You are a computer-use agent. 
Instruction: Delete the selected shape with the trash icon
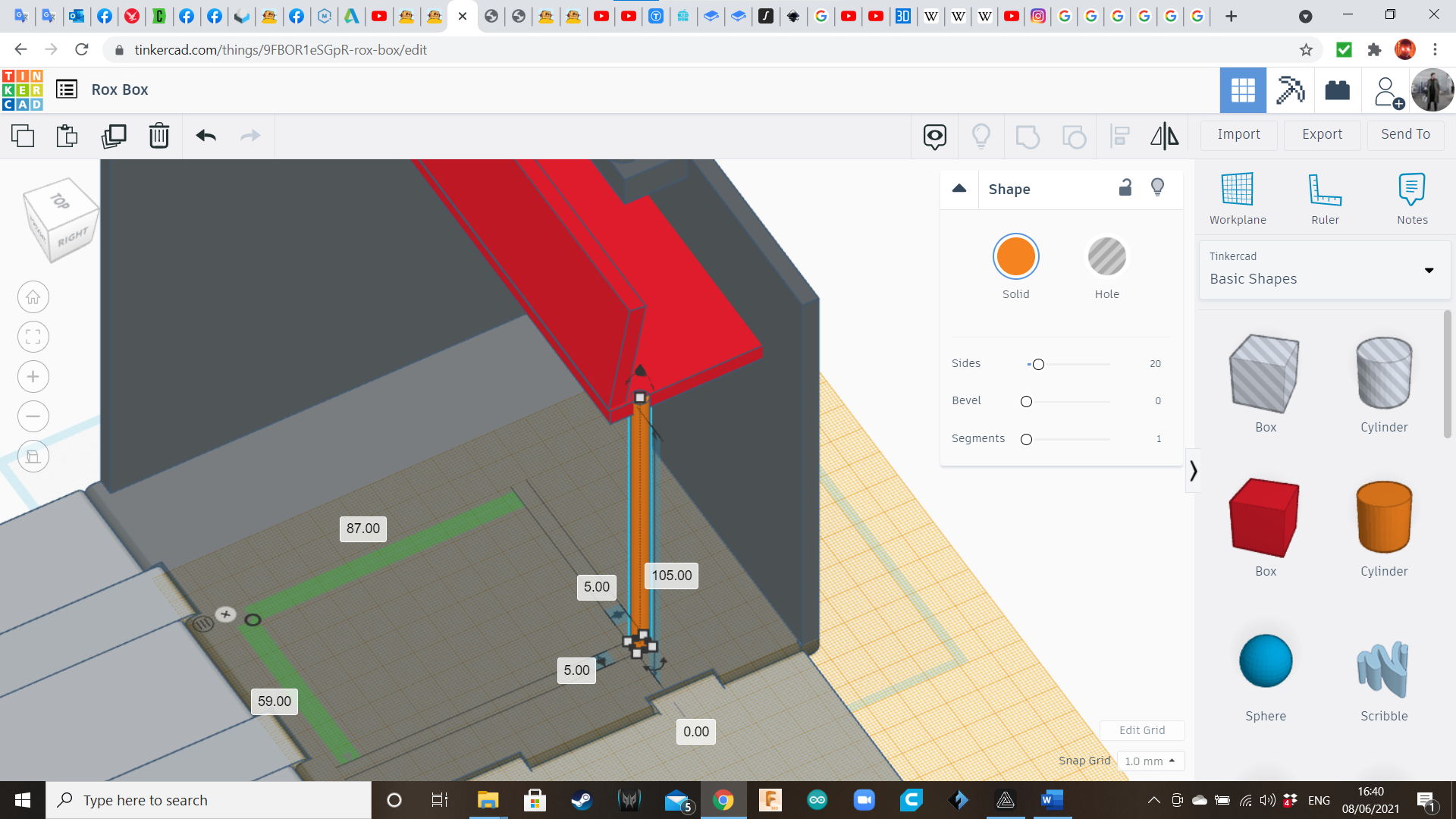(159, 136)
